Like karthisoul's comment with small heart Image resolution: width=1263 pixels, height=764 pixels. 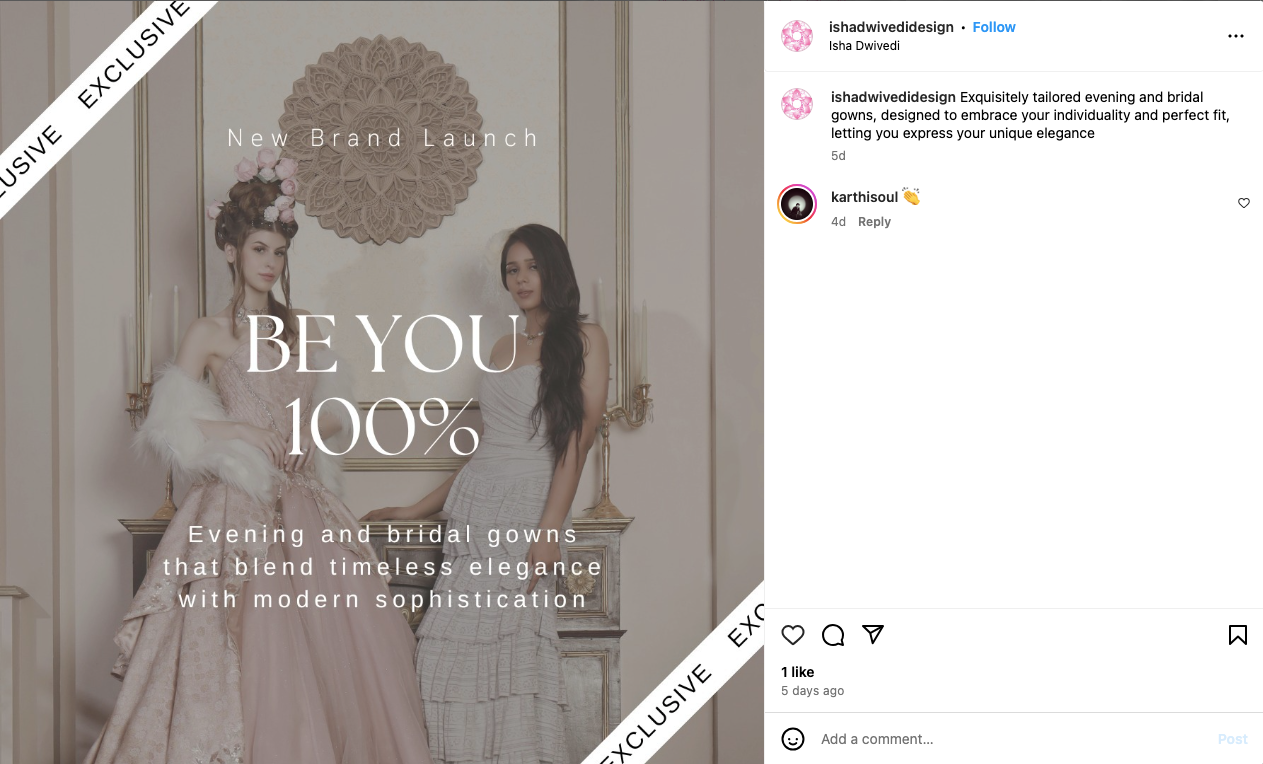click(1244, 203)
